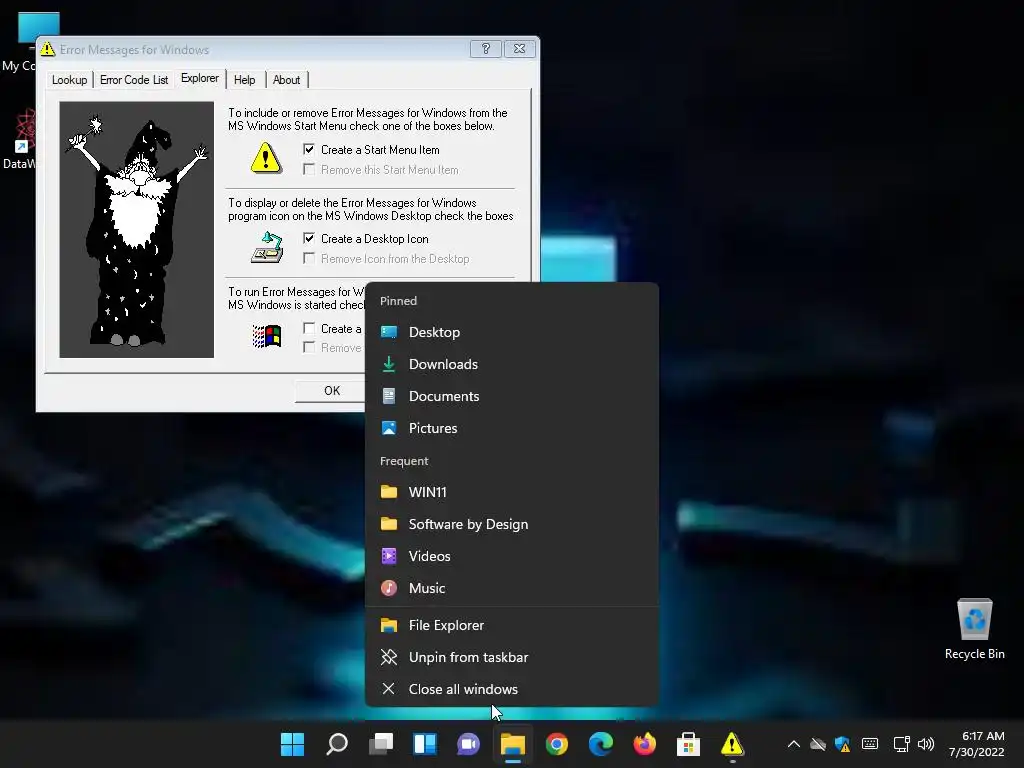The height and width of the screenshot is (768, 1024).
Task: Open pinned Desktop in the jump list
Action: (x=512, y=332)
